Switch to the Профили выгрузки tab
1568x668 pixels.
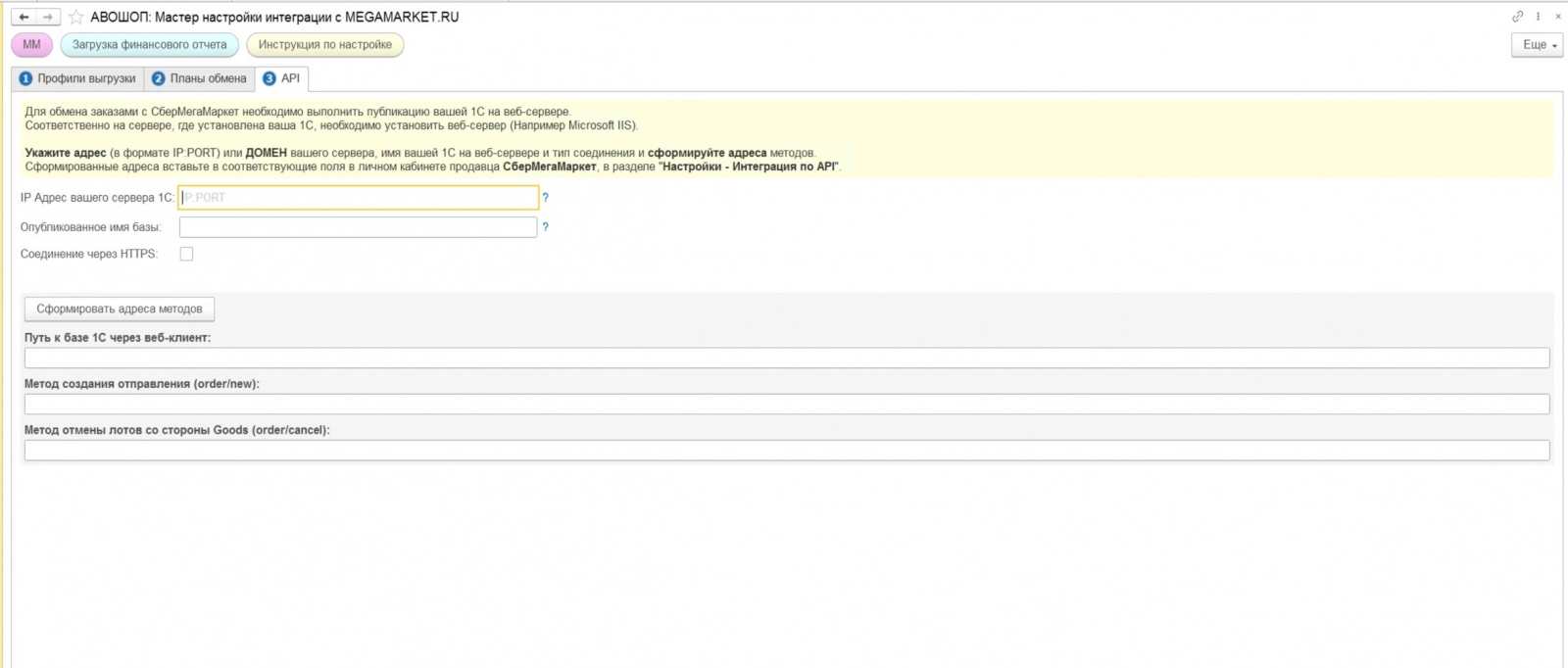77,78
